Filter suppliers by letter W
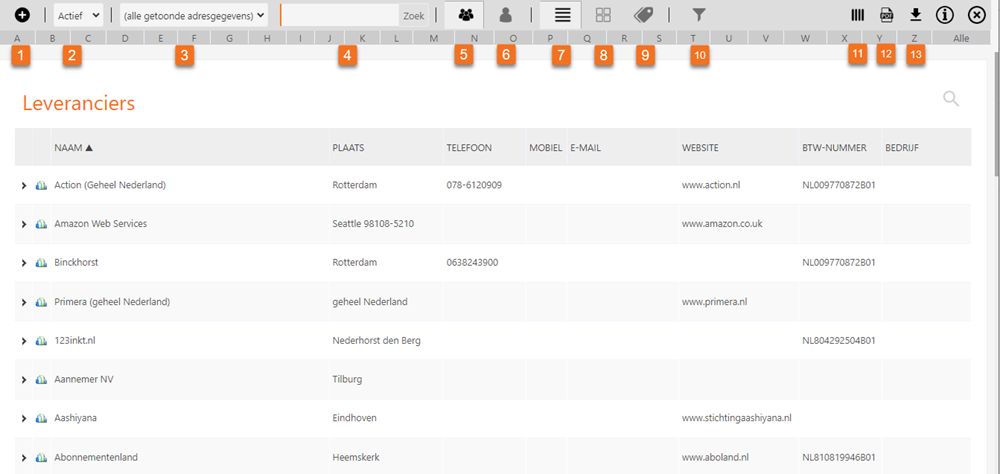The image size is (1000, 474). 805,38
